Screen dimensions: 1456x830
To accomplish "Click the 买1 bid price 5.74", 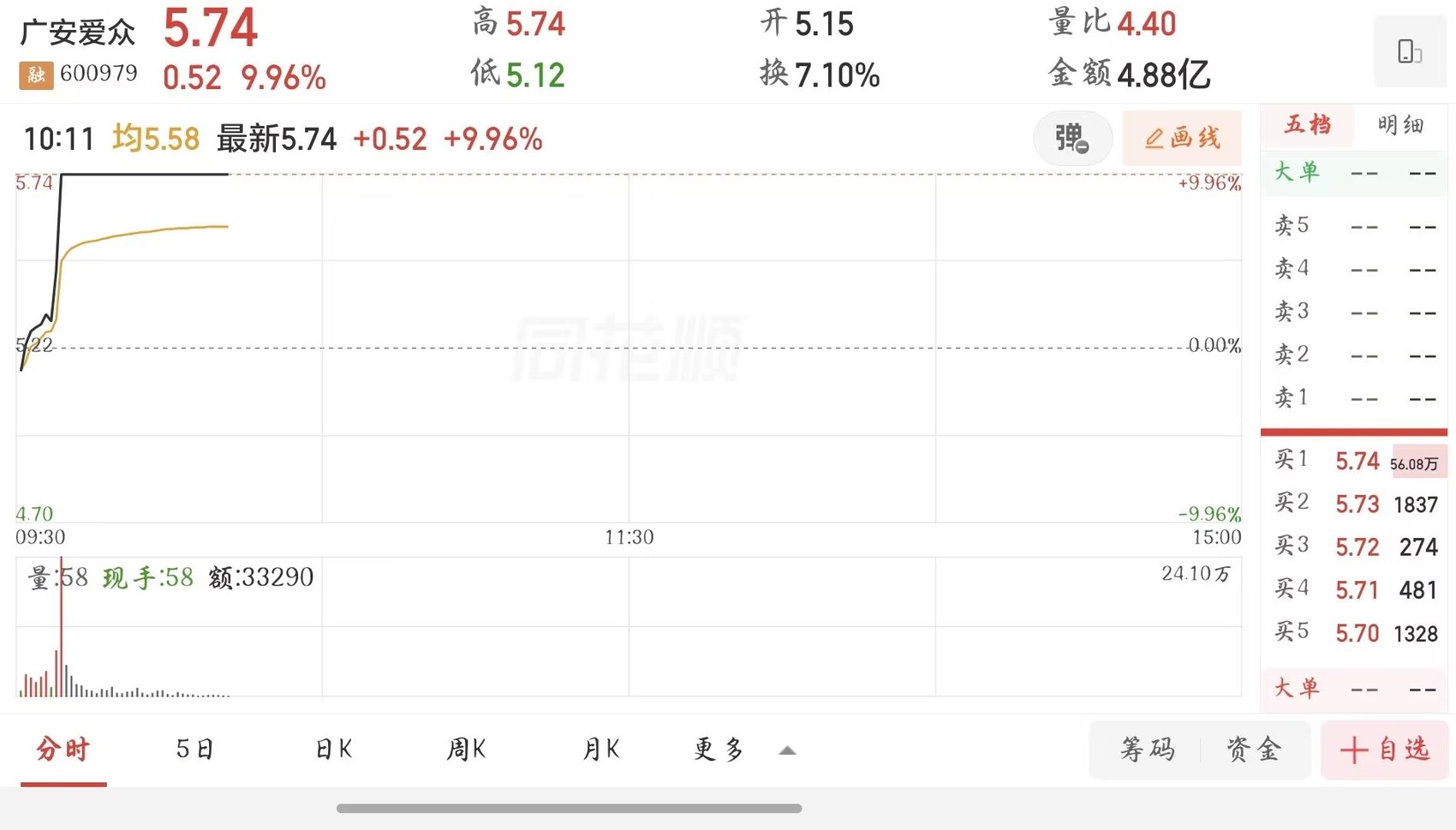I will pos(1357,462).
